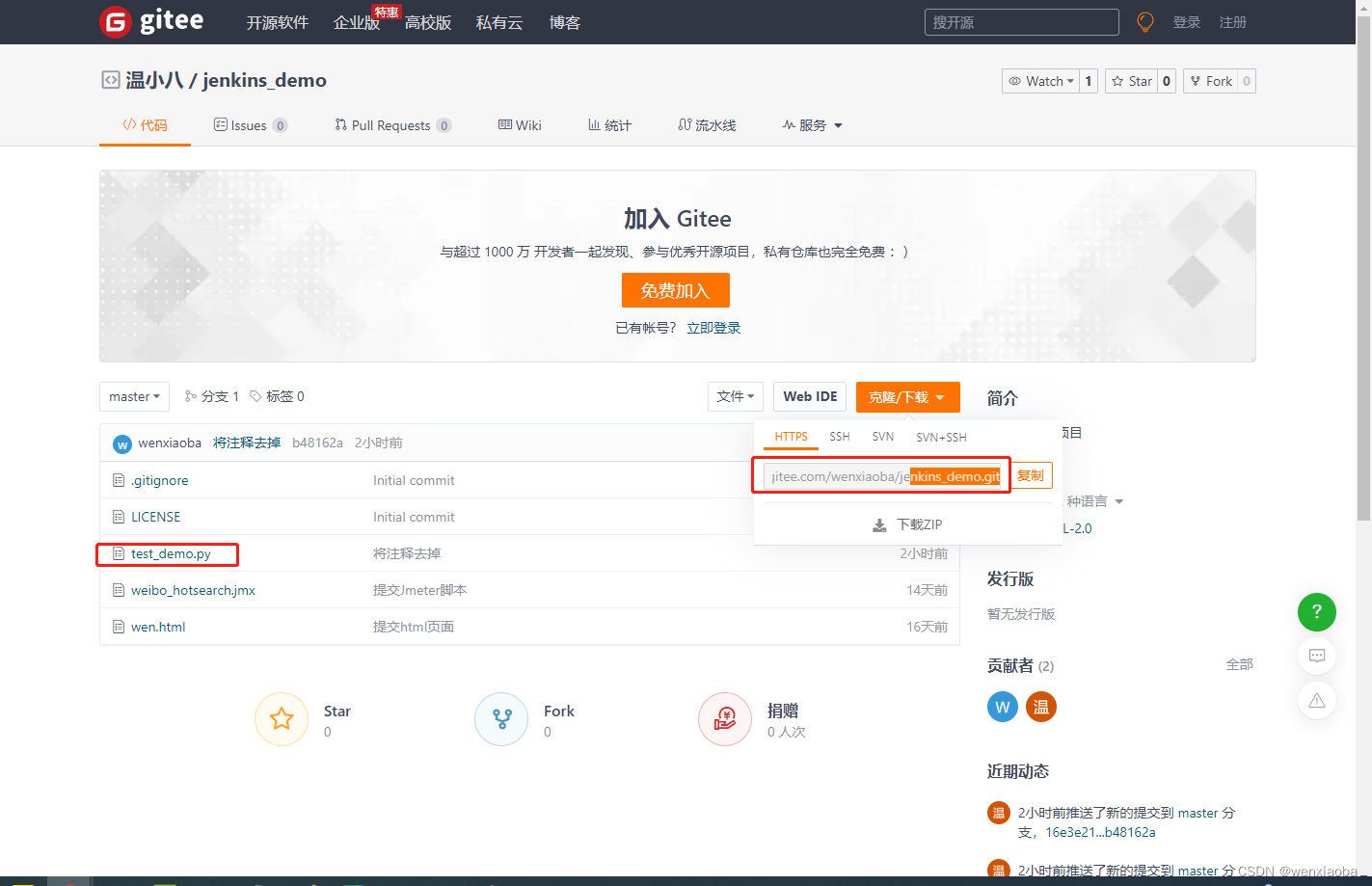Open the 文件 dropdown menu

coord(736,396)
